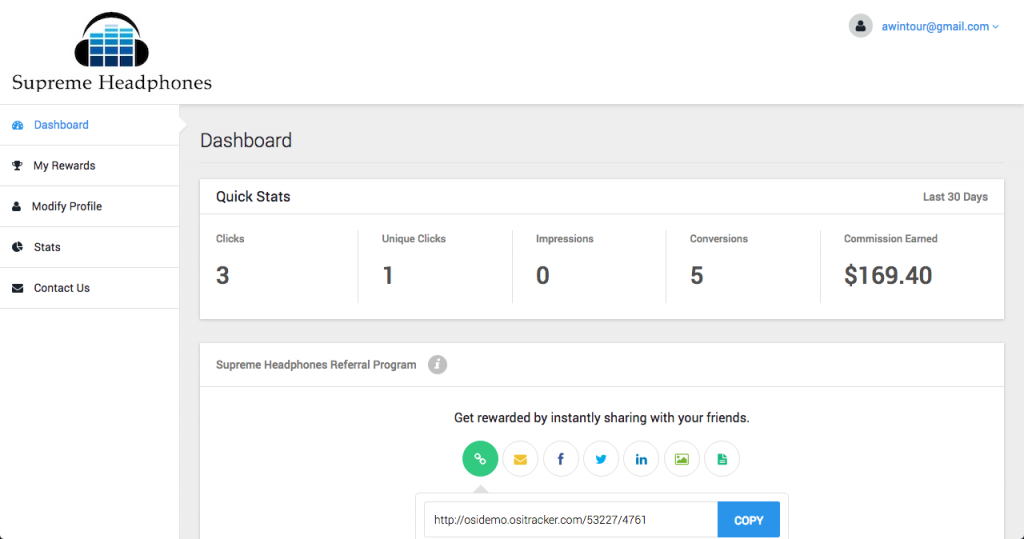Click the Supreme Headphones logo
The image size is (1024, 539).
(x=112, y=52)
